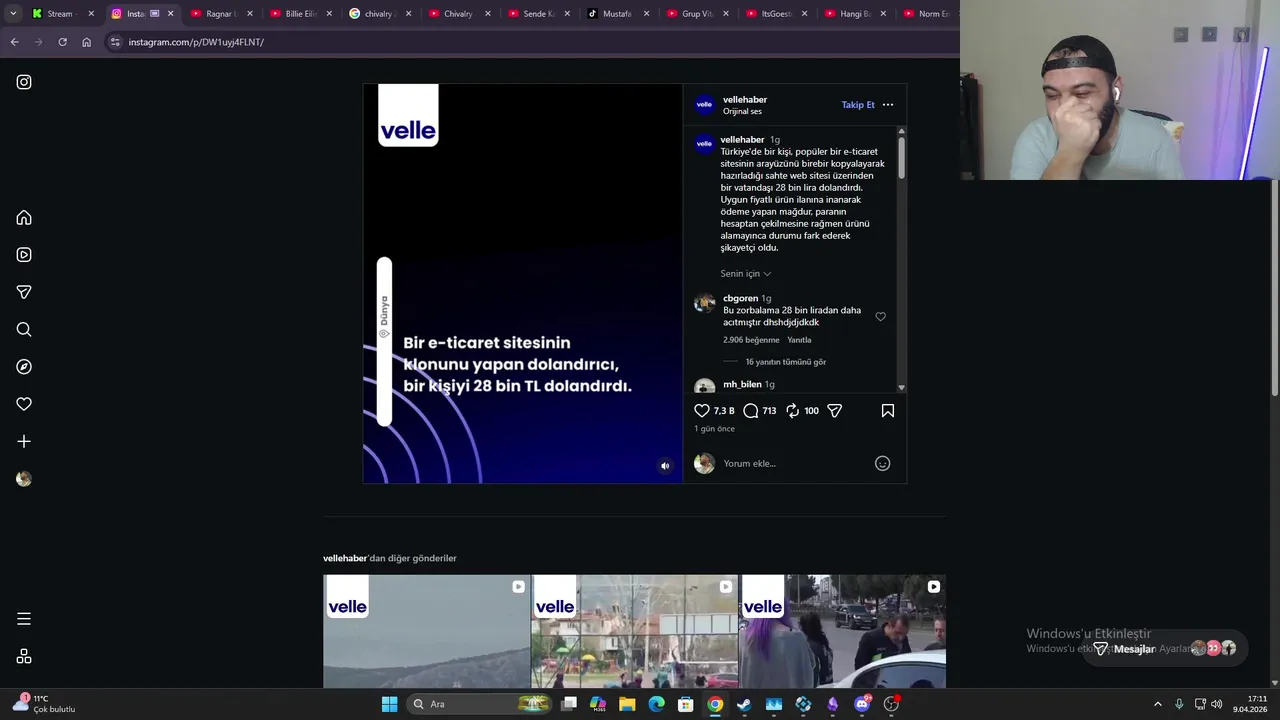Viewport: 1280px width, 720px height.
Task: Open third vellehaber thumbnail with purple hair
Action: click(x=843, y=631)
